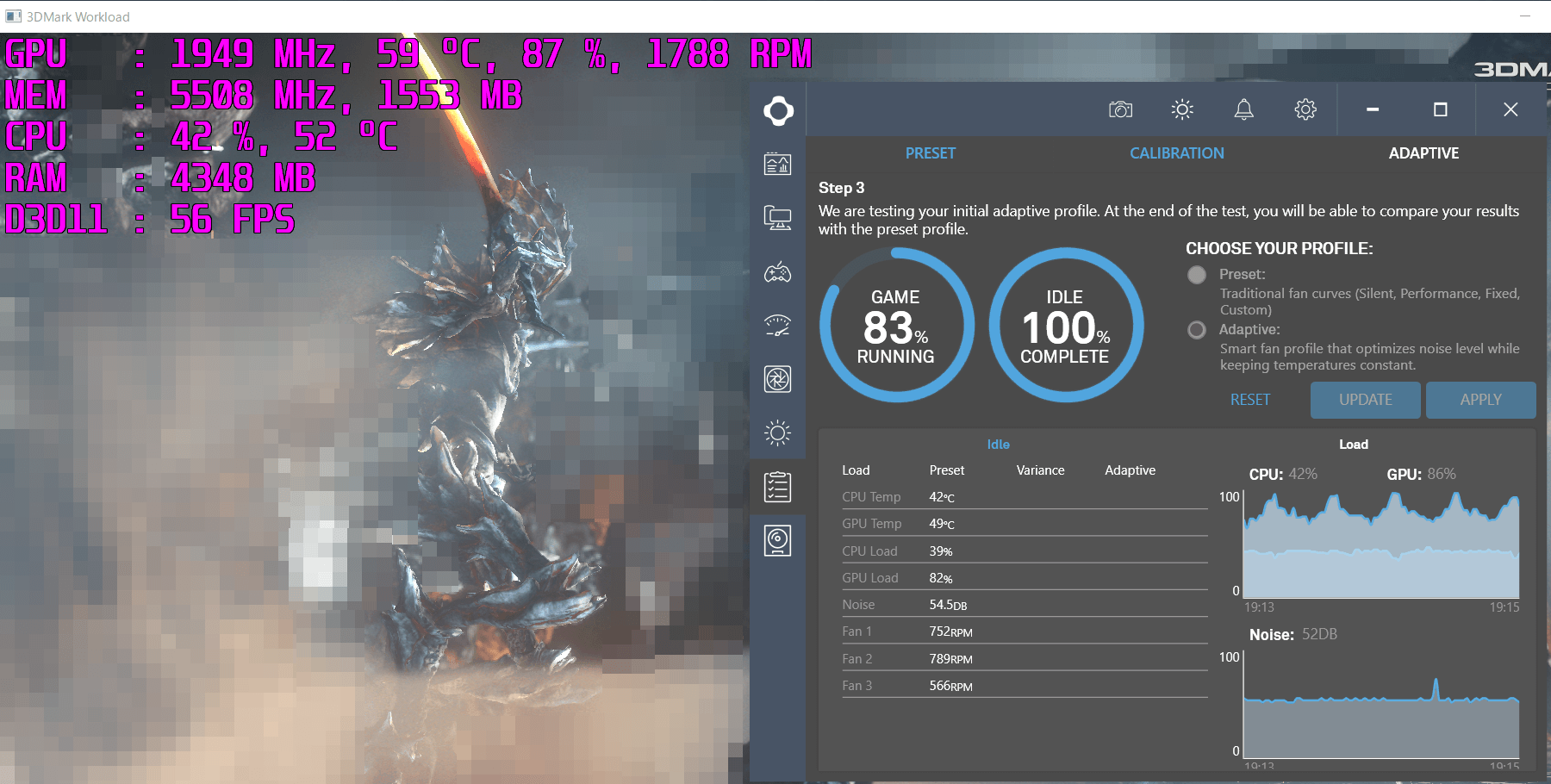Click the Noise value 54.5DB
Viewport: 1551px width, 784px height.
pyautogui.click(x=948, y=605)
